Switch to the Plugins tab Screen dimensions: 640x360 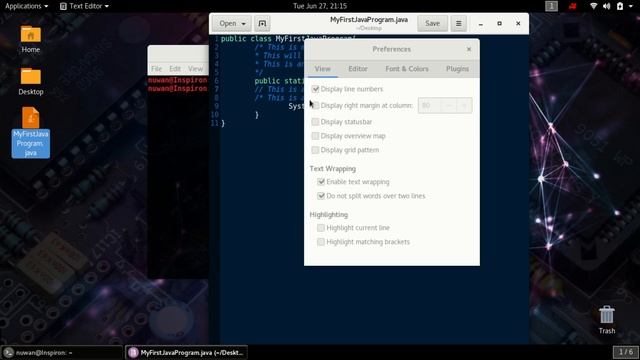pos(457,69)
